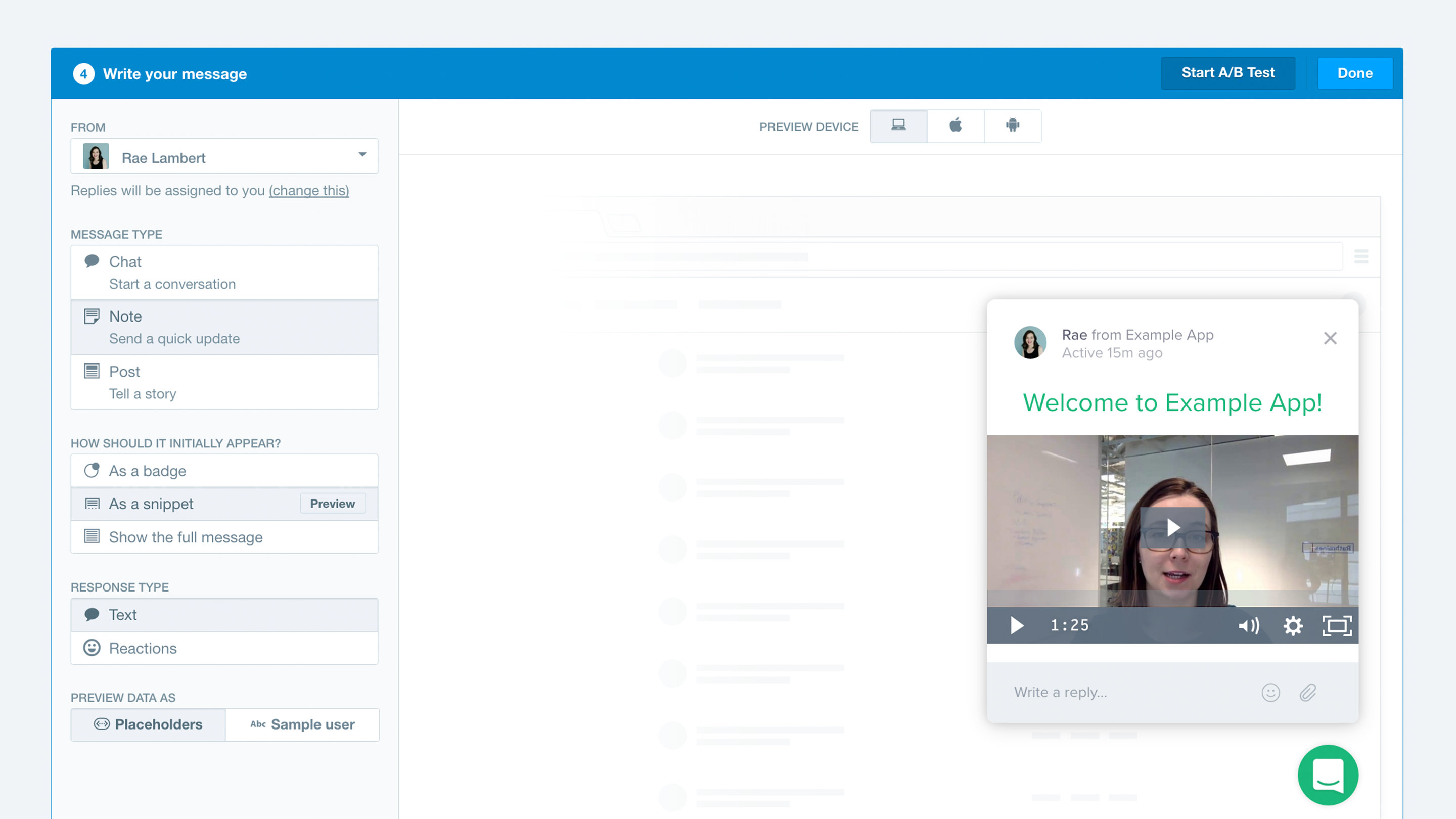
Task: Choose Reactions response type
Action: click(x=224, y=648)
